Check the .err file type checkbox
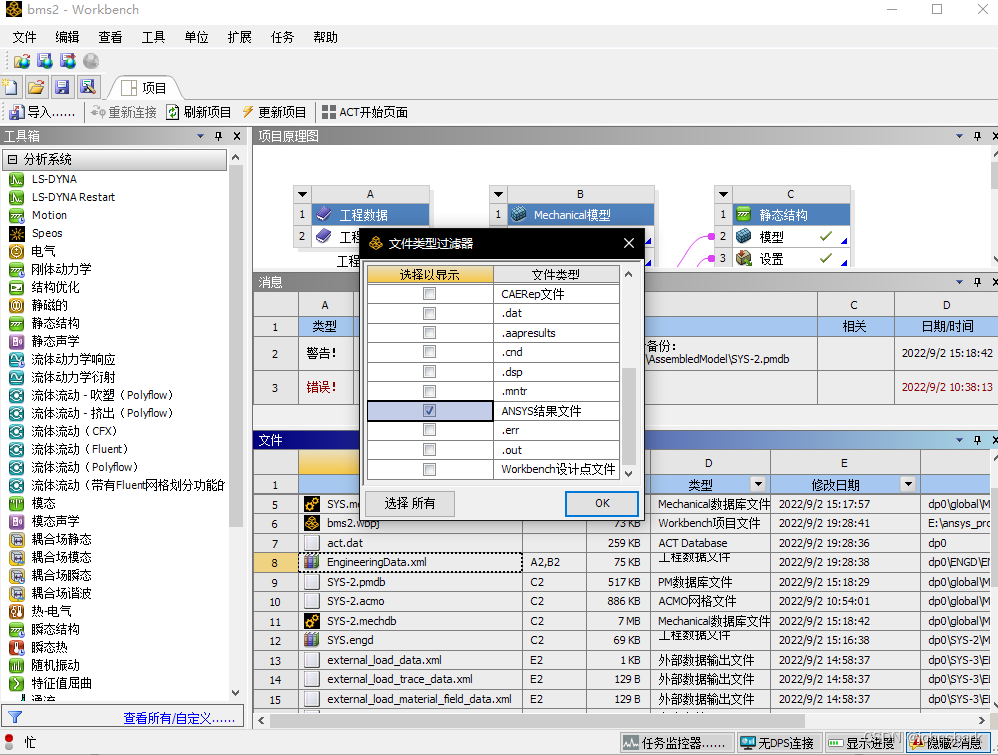 pyautogui.click(x=429, y=430)
